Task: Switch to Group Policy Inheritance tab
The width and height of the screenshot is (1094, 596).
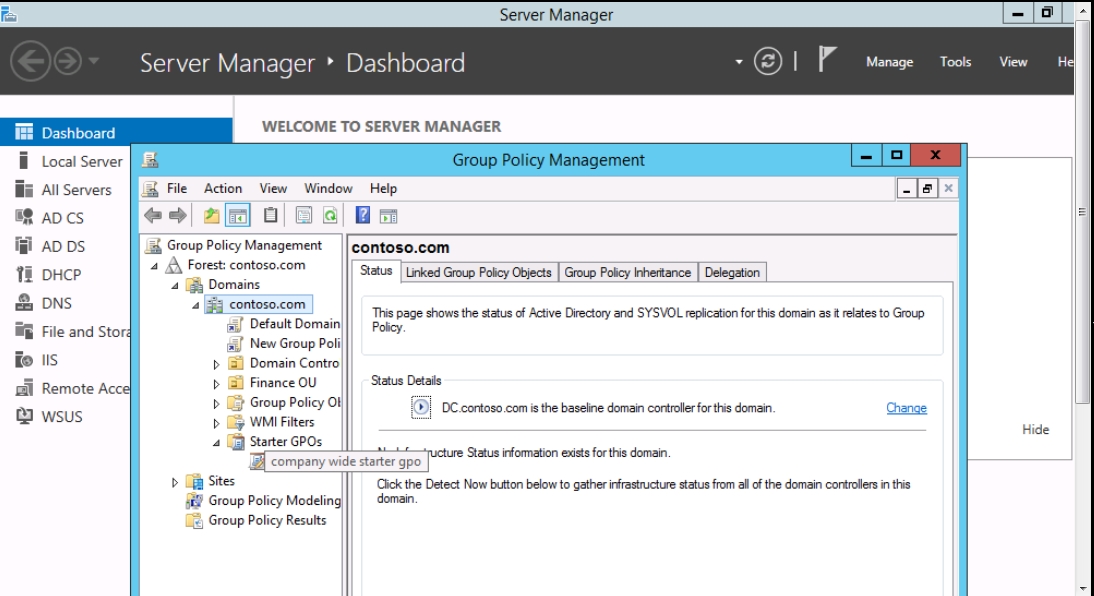Action: (627, 272)
